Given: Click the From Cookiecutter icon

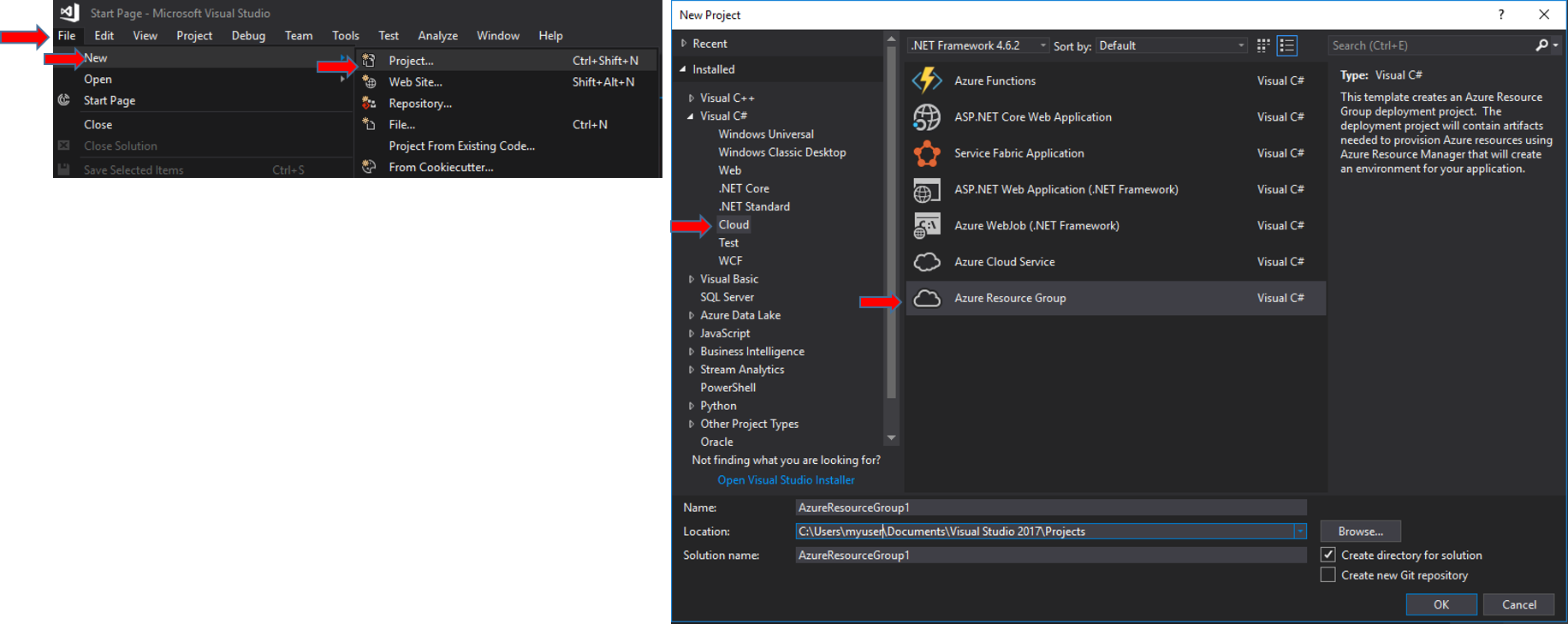Looking at the screenshot, I should 369,167.
